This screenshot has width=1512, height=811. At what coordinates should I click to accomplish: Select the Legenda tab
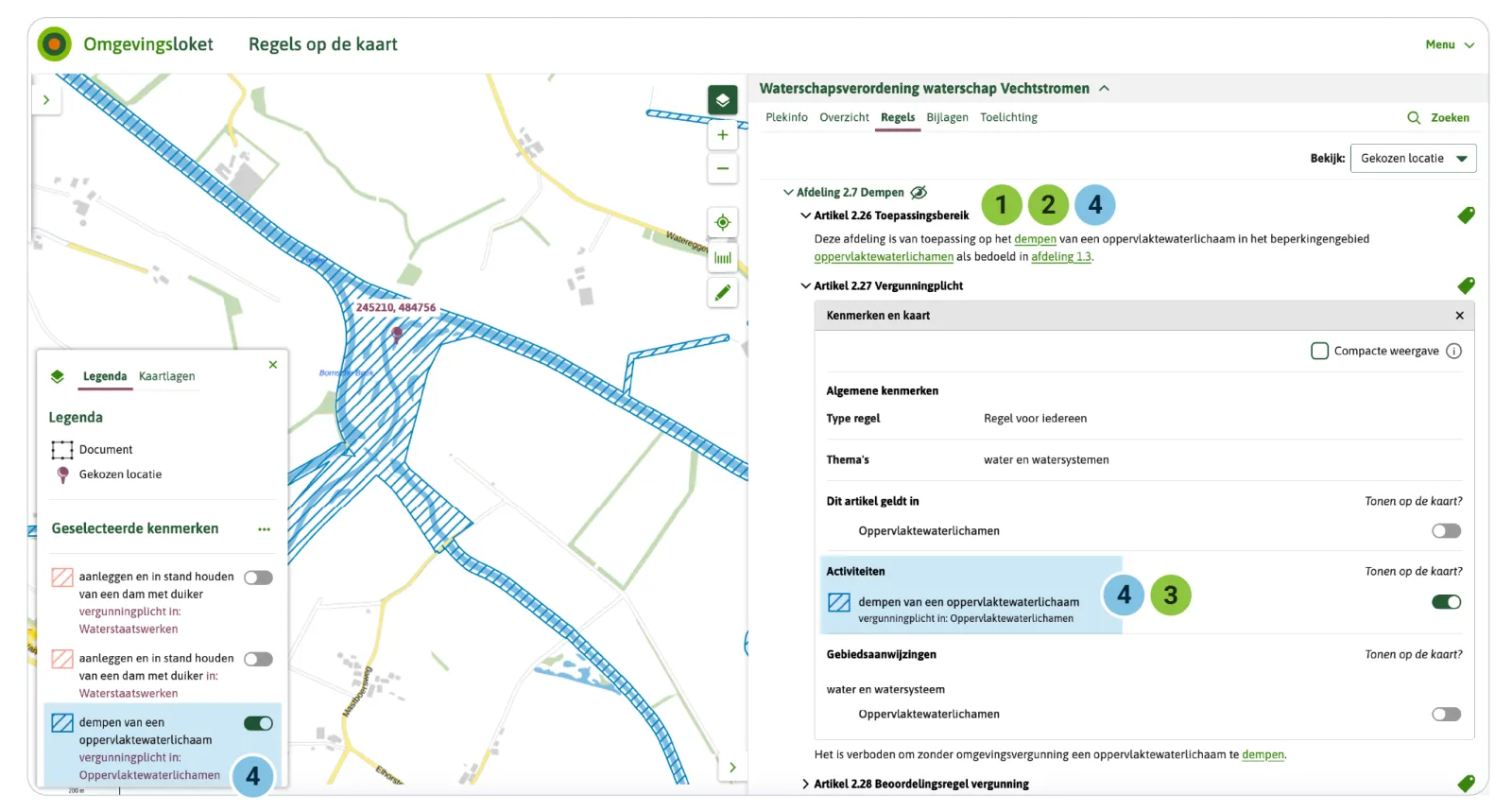tap(105, 376)
